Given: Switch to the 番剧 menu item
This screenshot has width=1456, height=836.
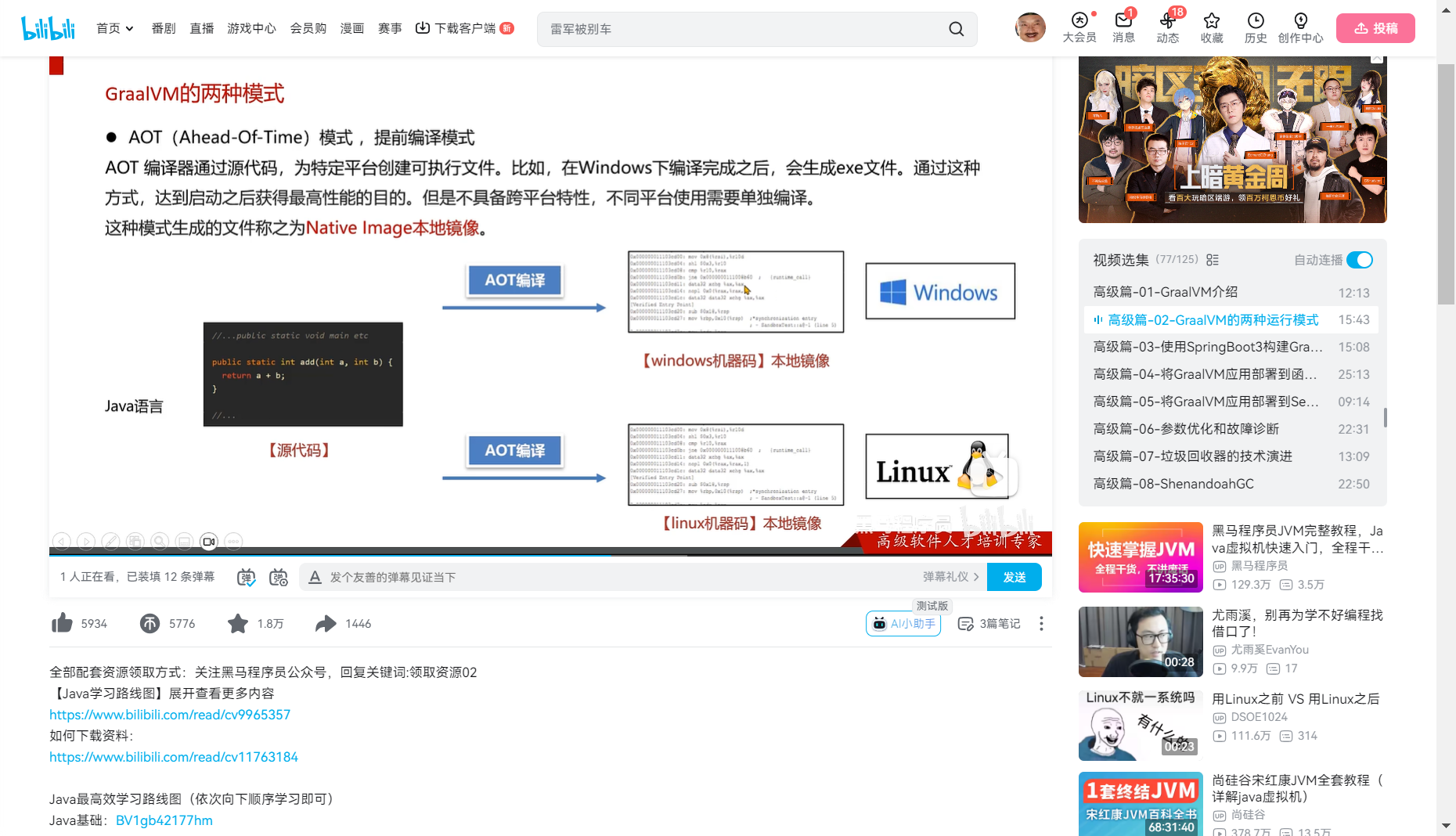Looking at the screenshot, I should (162, 27).
